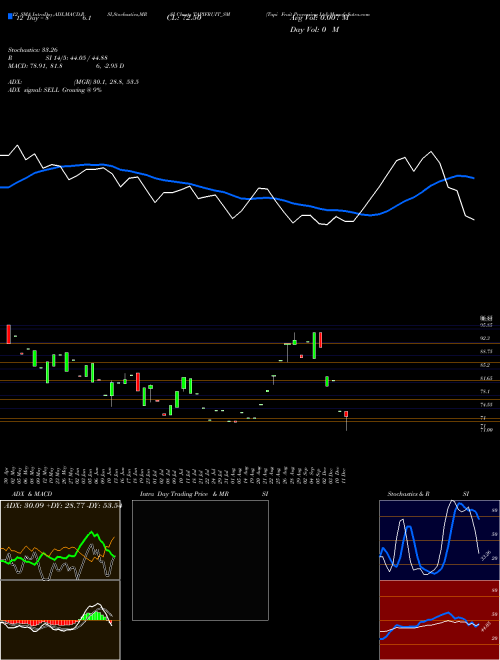The image size is (500, 660).
Task: Click the blue stochastics chart panel
Action: coord(439,540)
